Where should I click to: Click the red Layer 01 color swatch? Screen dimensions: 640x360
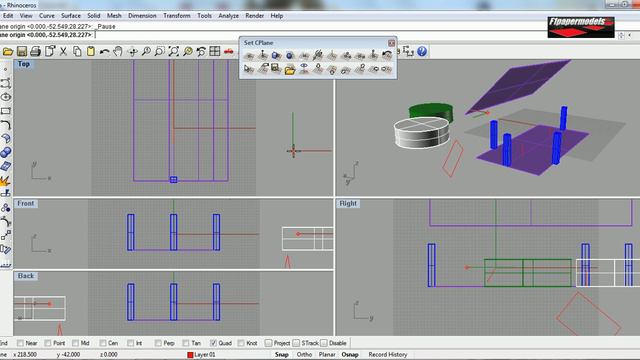tap(190, 355)
